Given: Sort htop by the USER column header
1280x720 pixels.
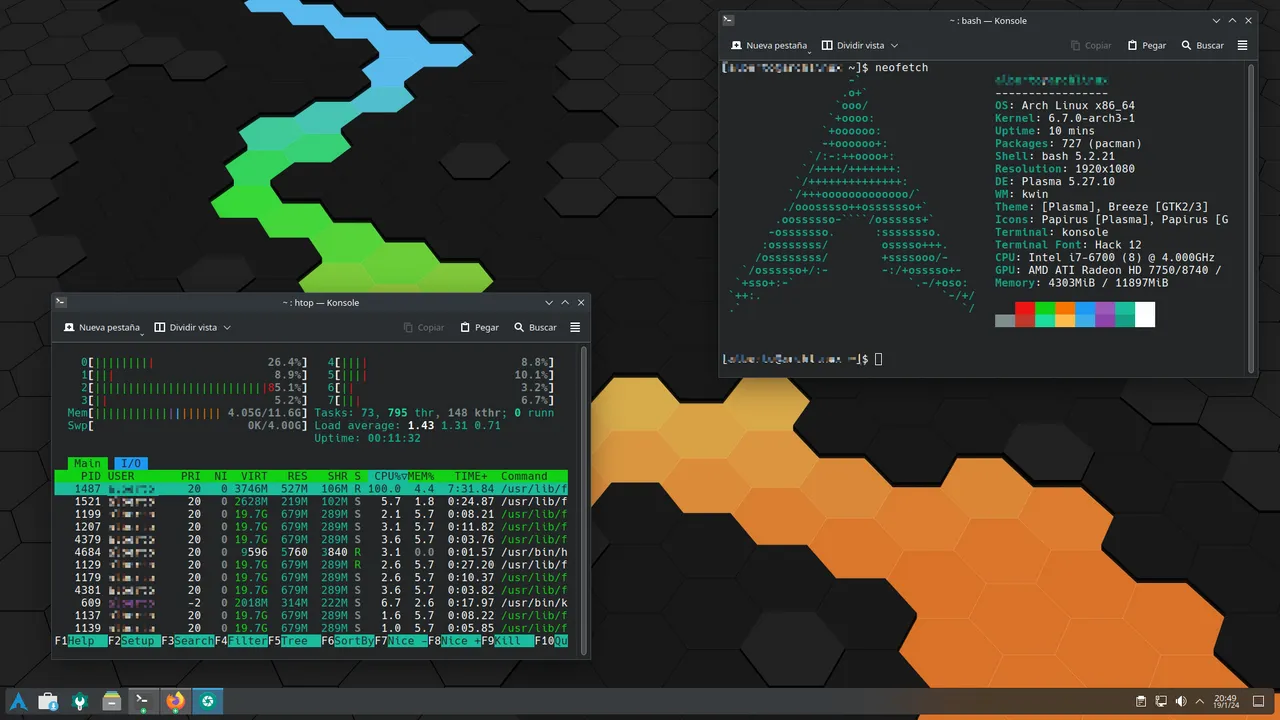Looking at the screenshot, I should (121, 476).
